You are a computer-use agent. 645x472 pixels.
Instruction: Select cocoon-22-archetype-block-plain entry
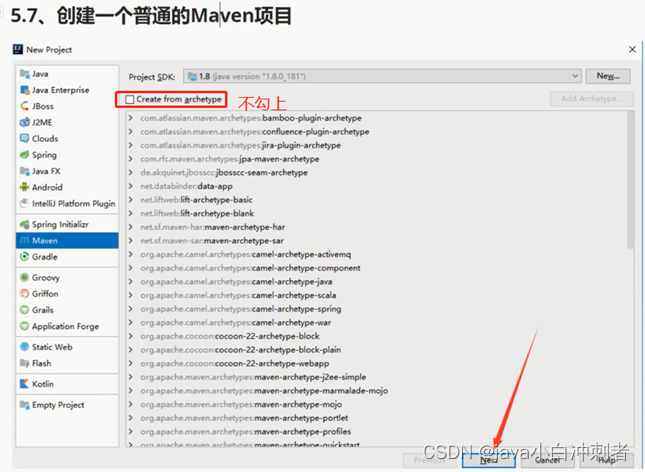coord(240,350)
